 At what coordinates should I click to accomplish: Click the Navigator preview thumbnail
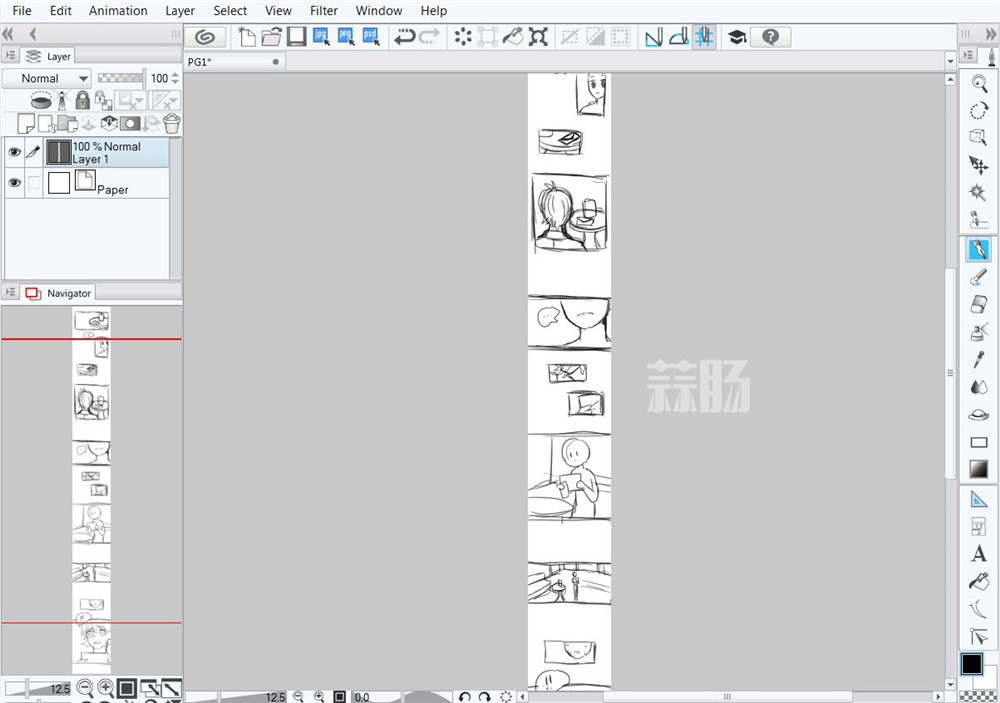point(91,489)
